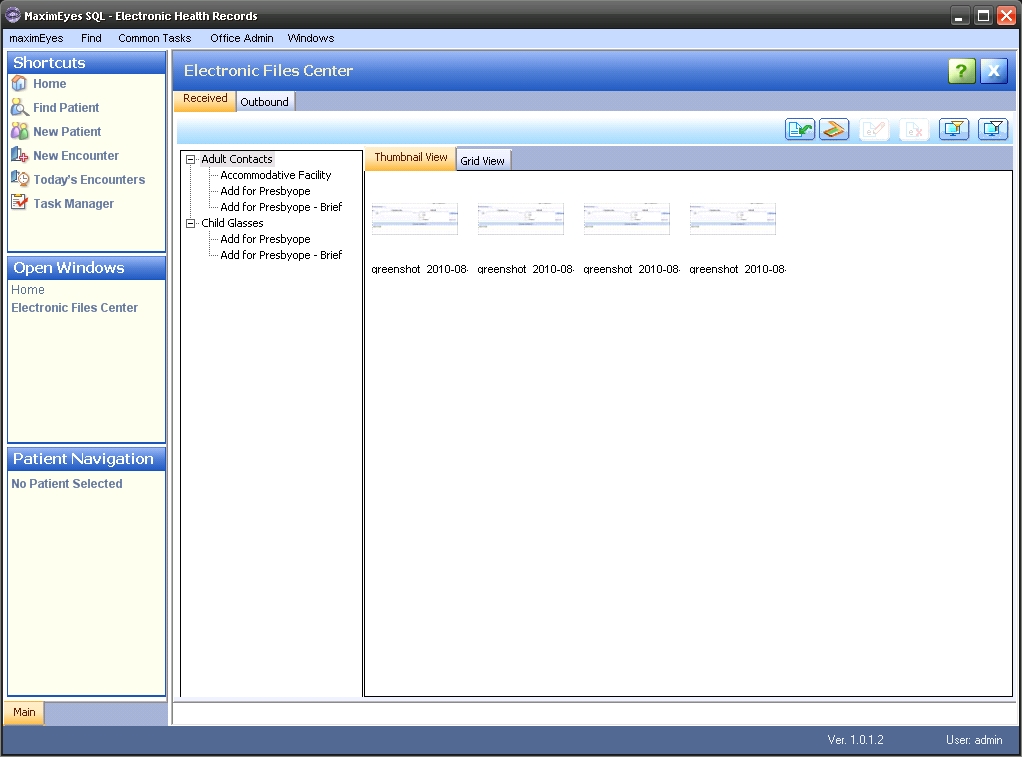
Task: Select Add for Presbyope under Child Glasses
Action: click(x=265, y=239)
